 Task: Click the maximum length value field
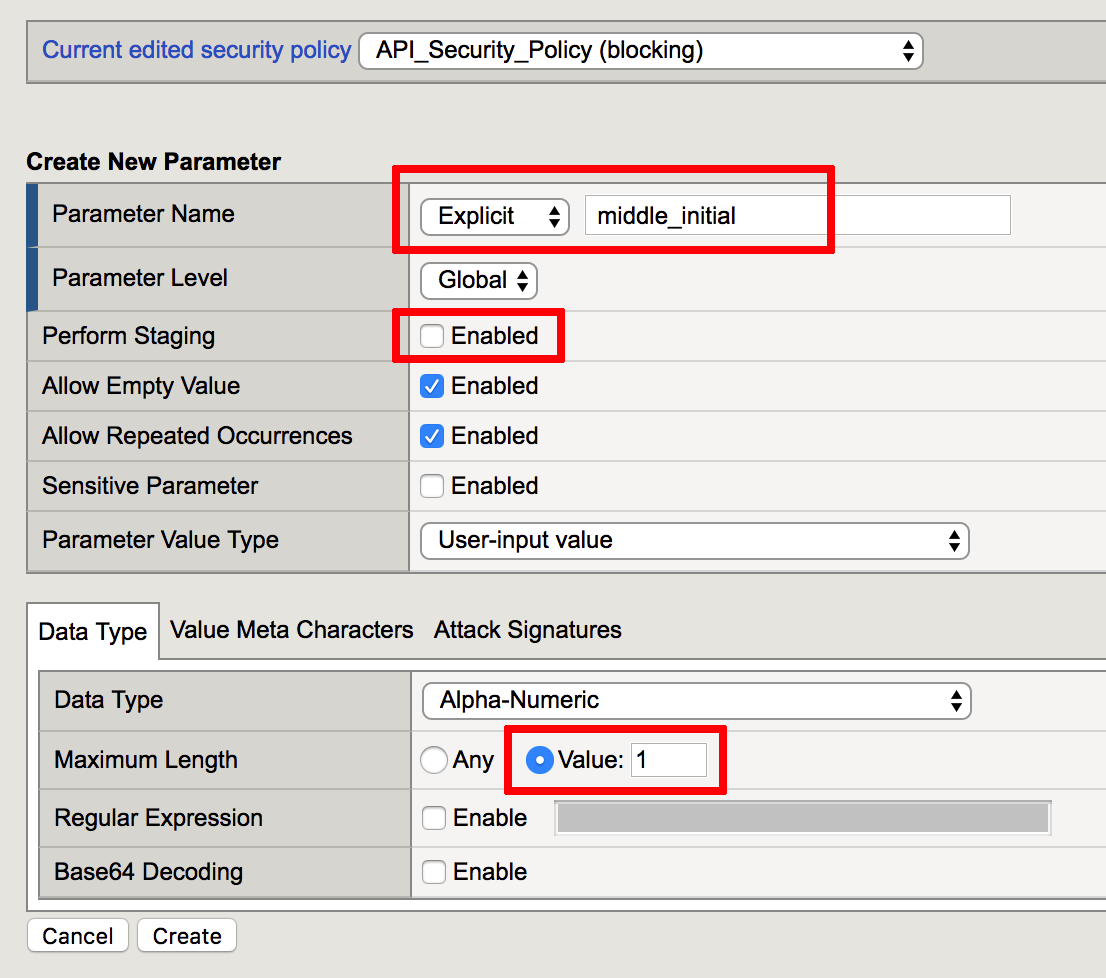pos(669,760)
